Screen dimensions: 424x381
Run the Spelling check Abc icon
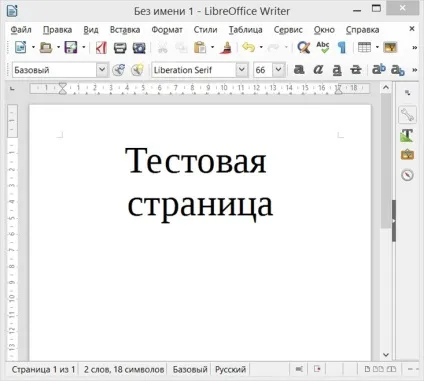[x=323, y=47]
